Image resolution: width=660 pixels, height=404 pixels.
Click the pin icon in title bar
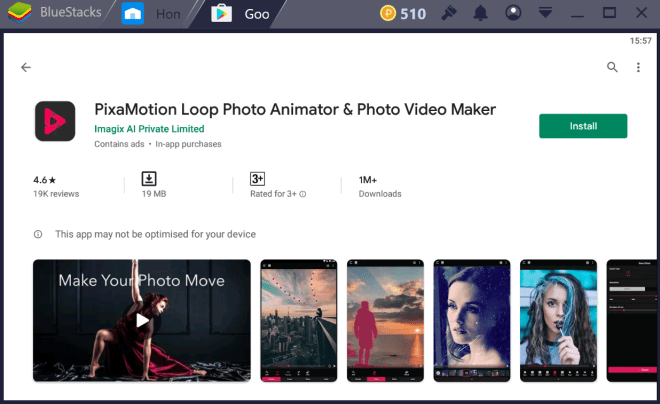[x=449, y=13]
